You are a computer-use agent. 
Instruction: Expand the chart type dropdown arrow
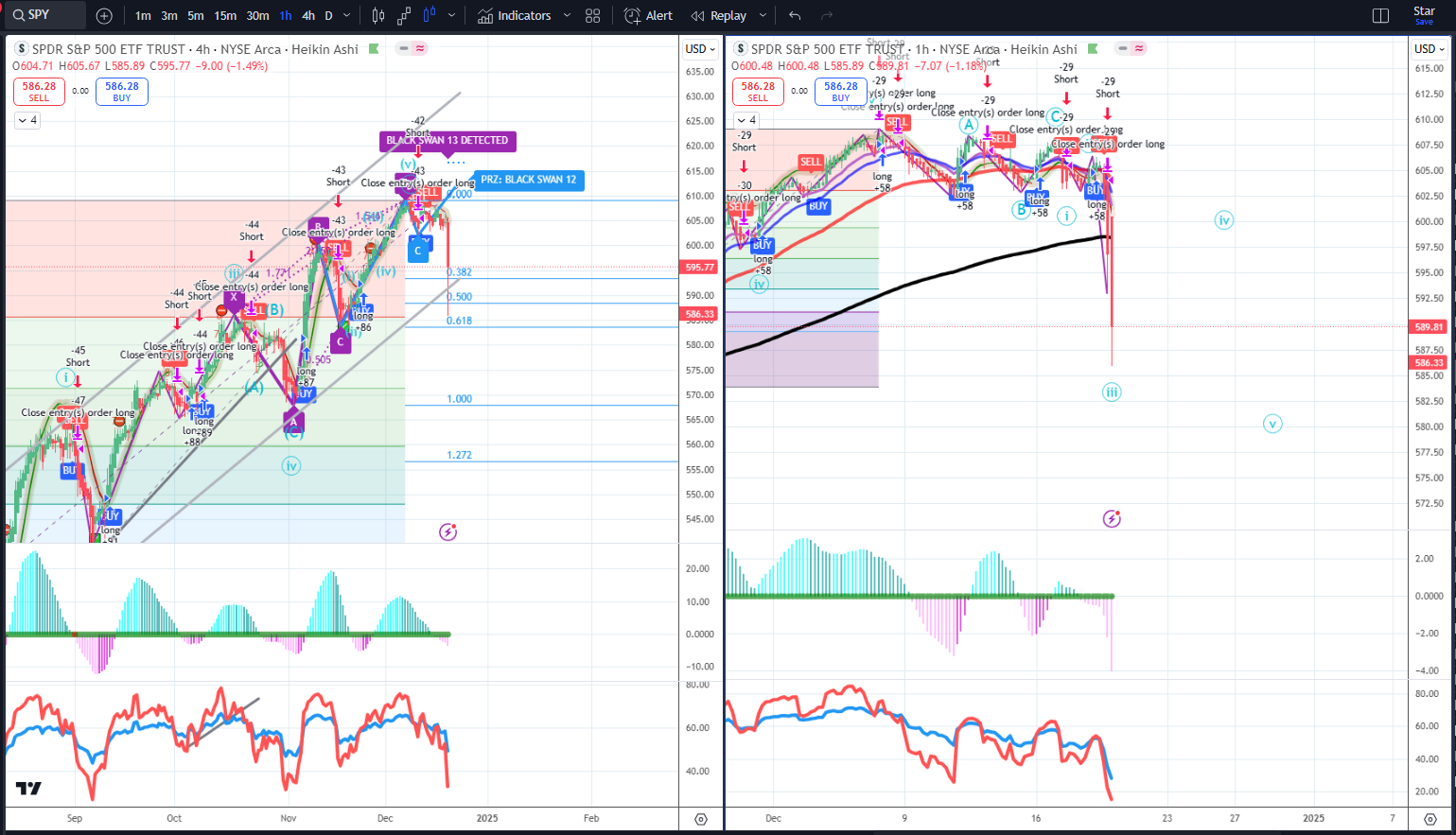[x=451, y=15]
